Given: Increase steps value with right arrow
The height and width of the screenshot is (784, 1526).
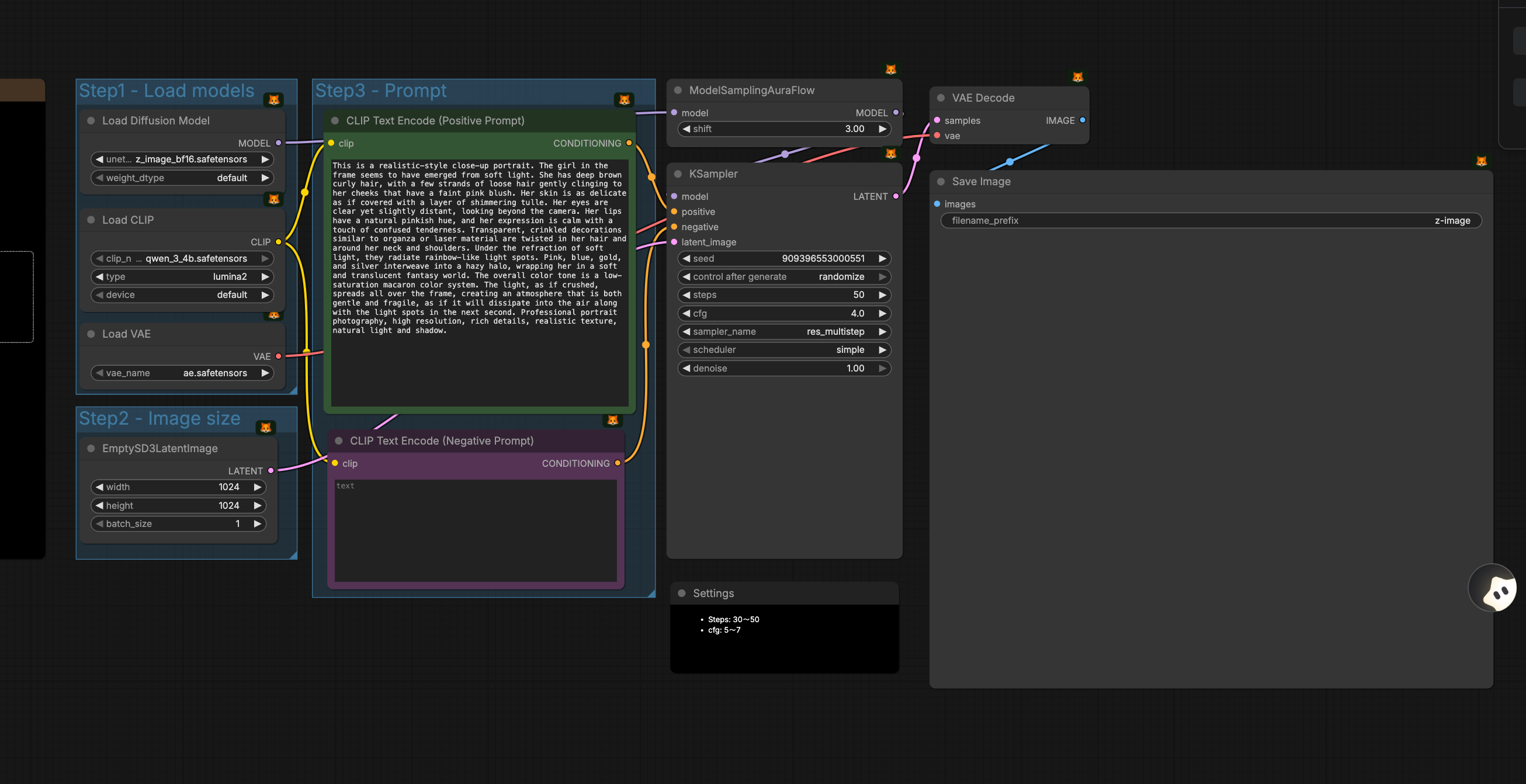Looking at the screenshot, I should click(882, 295).
